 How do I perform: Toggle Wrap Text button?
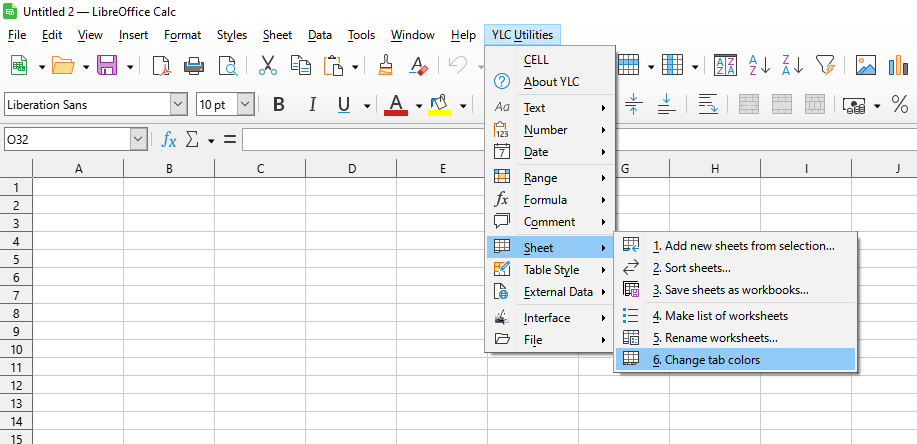coord(708,105)
